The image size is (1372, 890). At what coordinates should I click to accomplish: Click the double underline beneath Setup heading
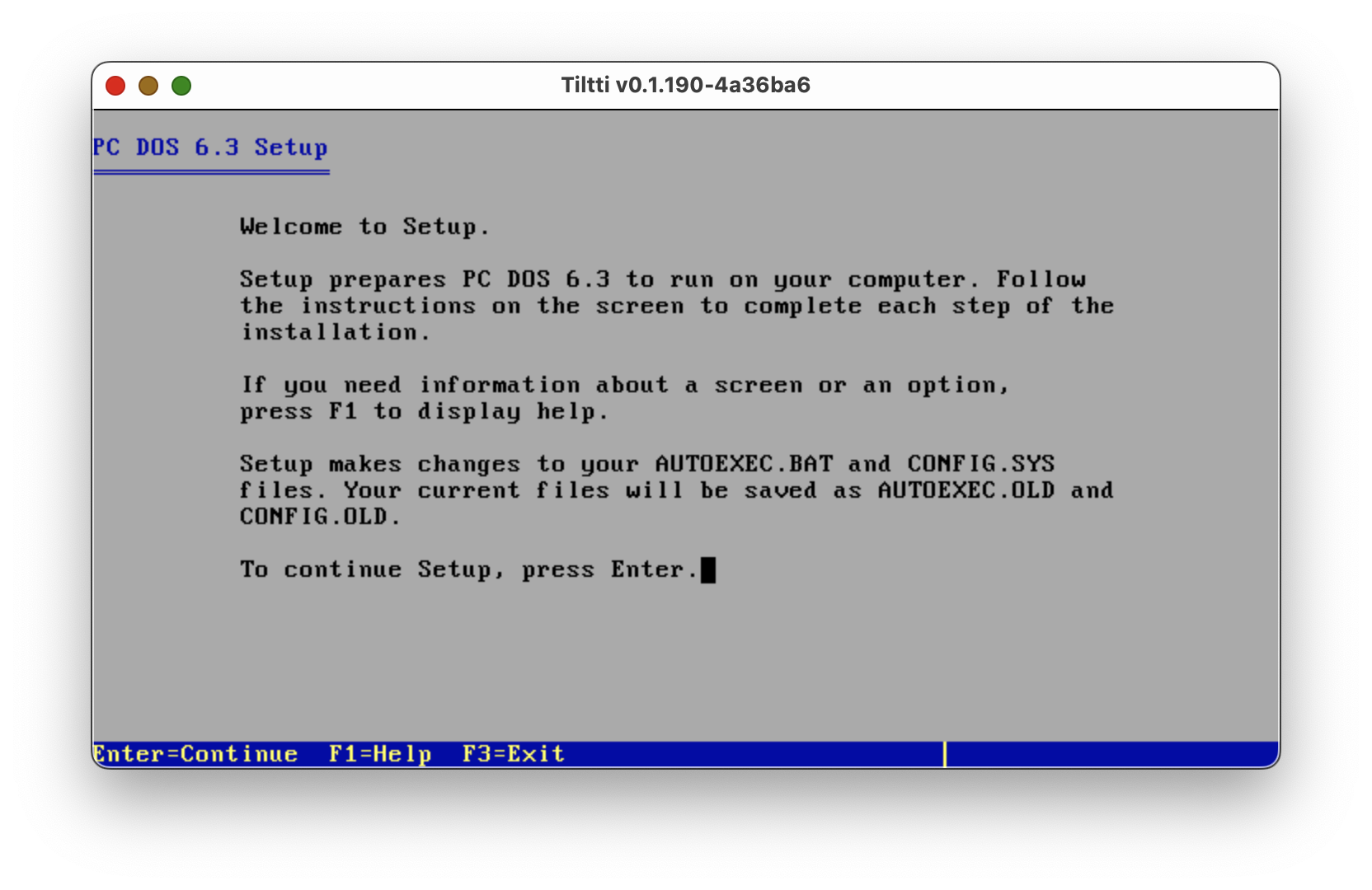pos(211,172)
